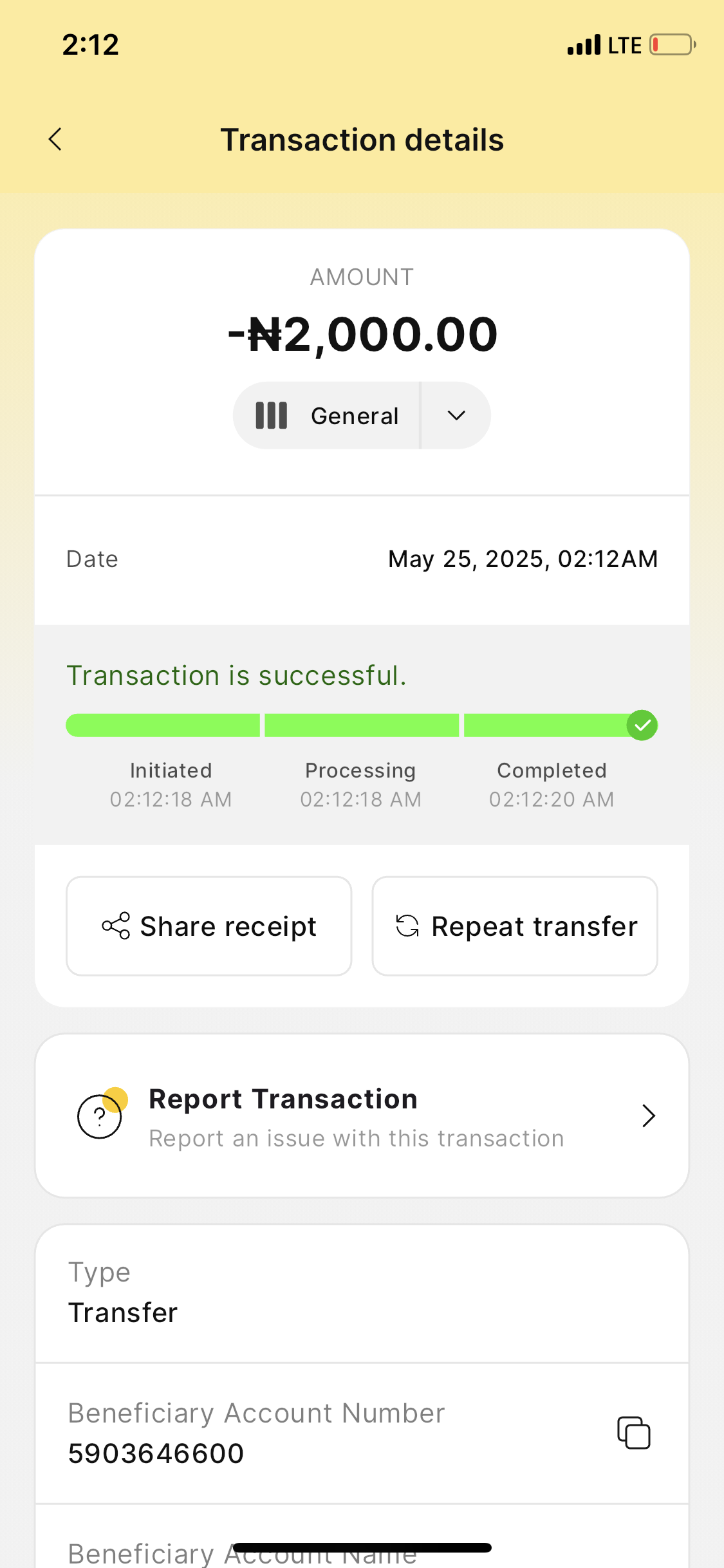Select the General category label
This screenshot has width=724, height=1568.
pos(355,416)
